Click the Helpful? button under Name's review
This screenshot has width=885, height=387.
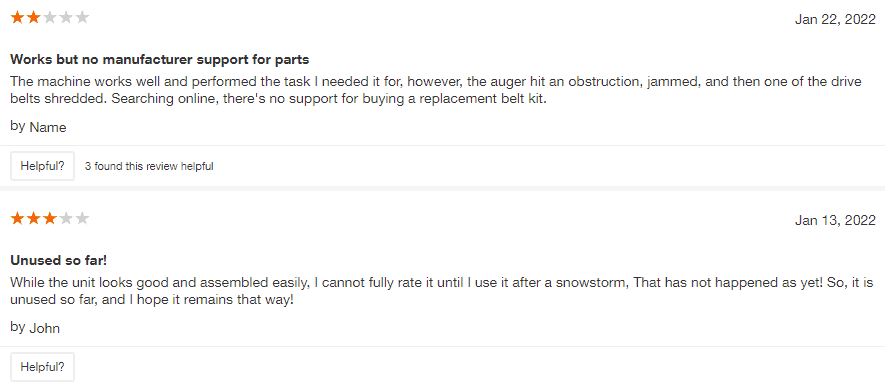pos(42,166)
